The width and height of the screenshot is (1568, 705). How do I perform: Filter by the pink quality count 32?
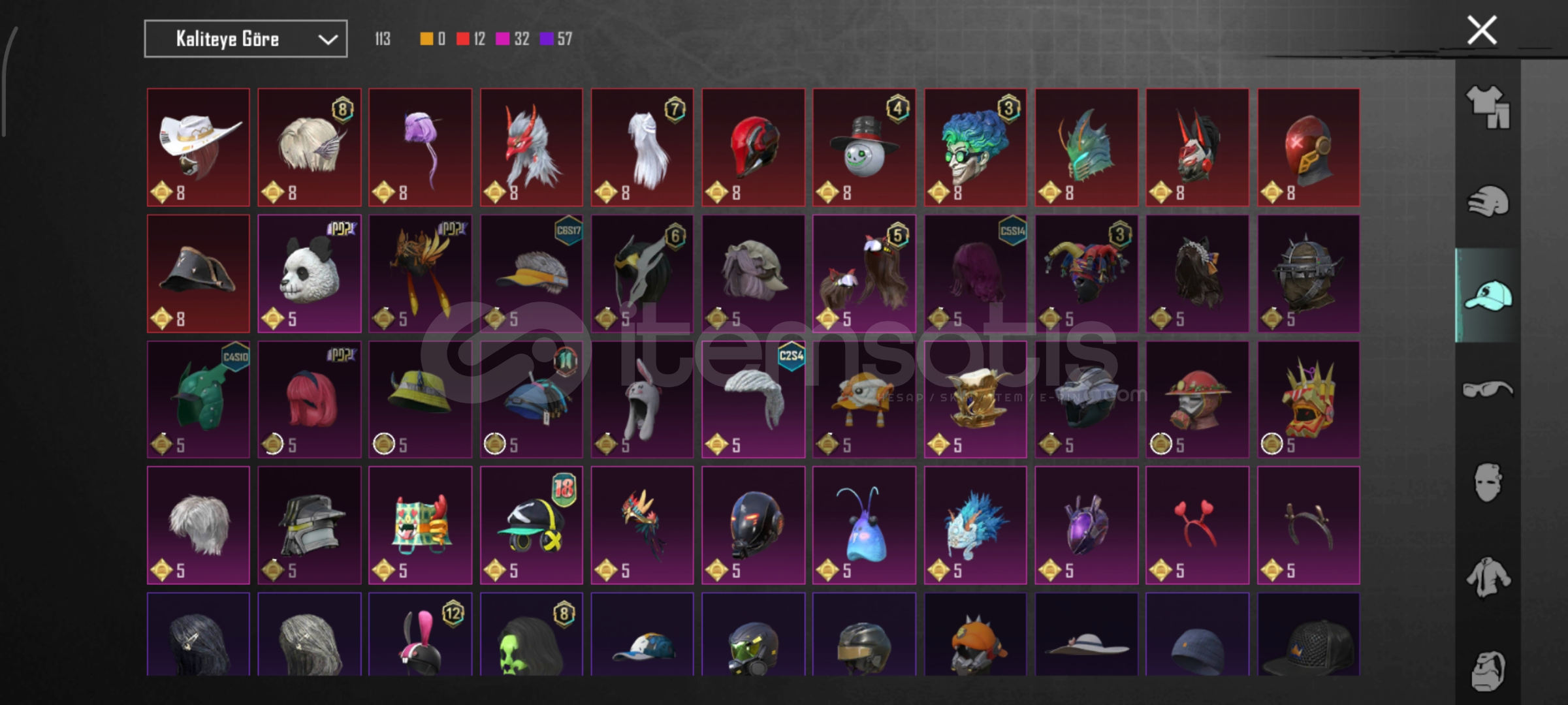[x=513, y=39]
